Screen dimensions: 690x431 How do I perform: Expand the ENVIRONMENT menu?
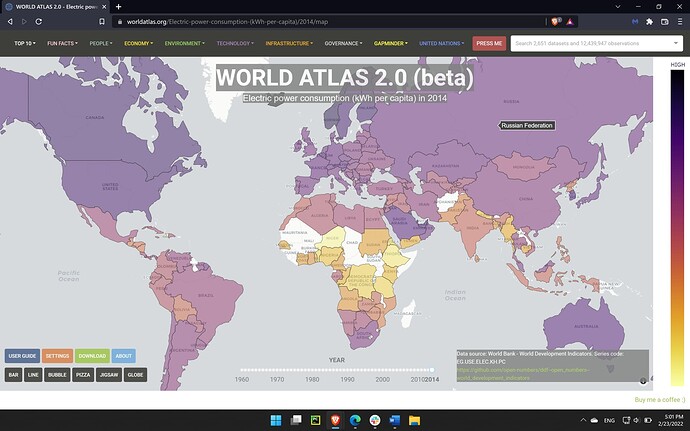click(184, 43)
